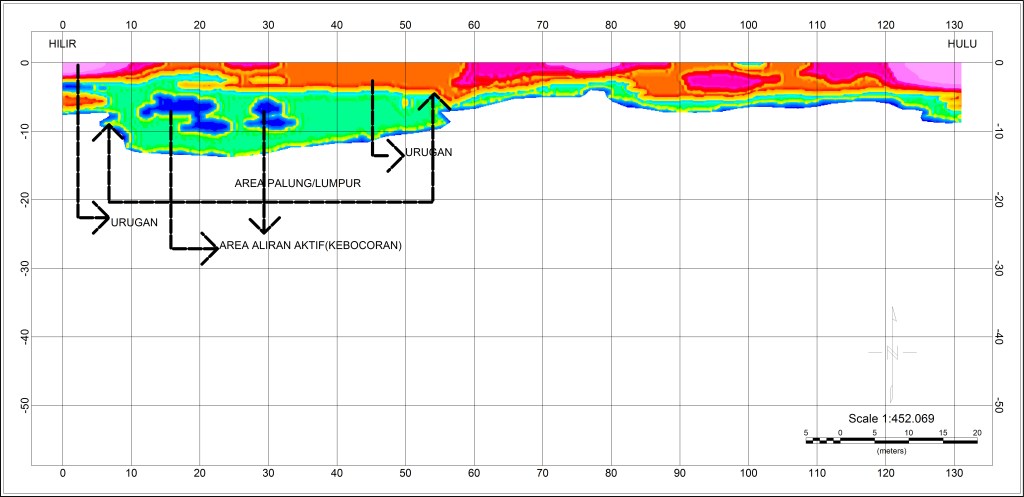Viewport: 1024px width, 497px height.
Task: Click the black-and-white scale bar
Action: [891, 439]
